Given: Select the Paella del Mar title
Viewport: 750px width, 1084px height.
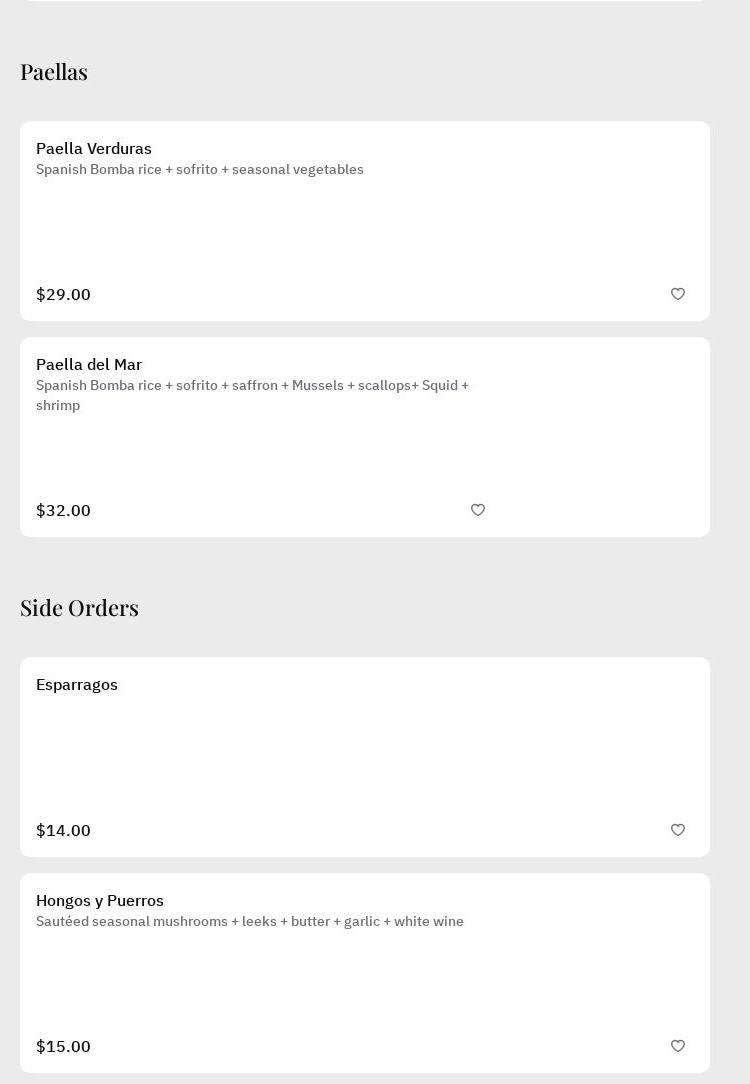Looking at the screenshot, I should pos(89,365).
